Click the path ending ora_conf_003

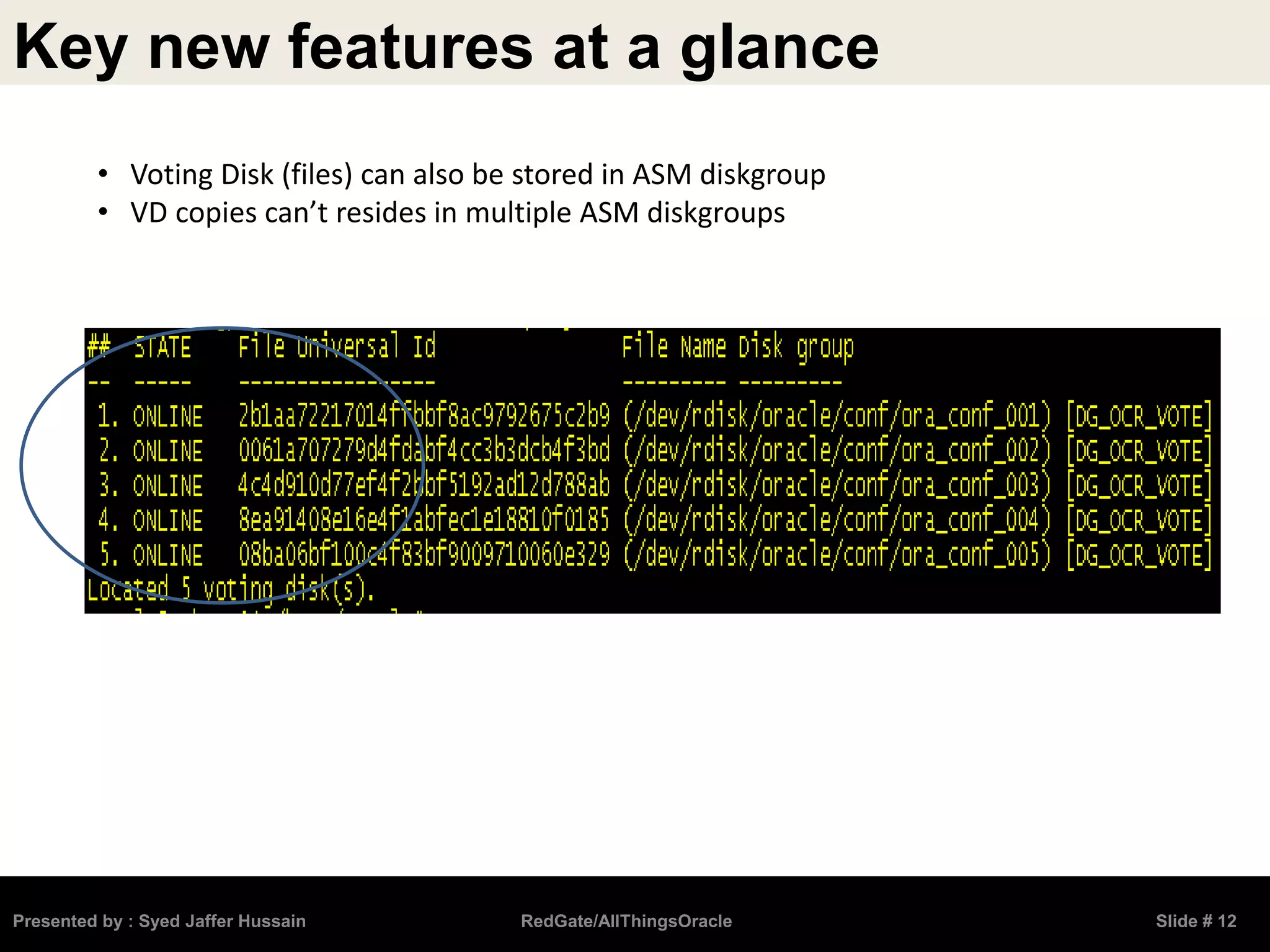(837, 485)
